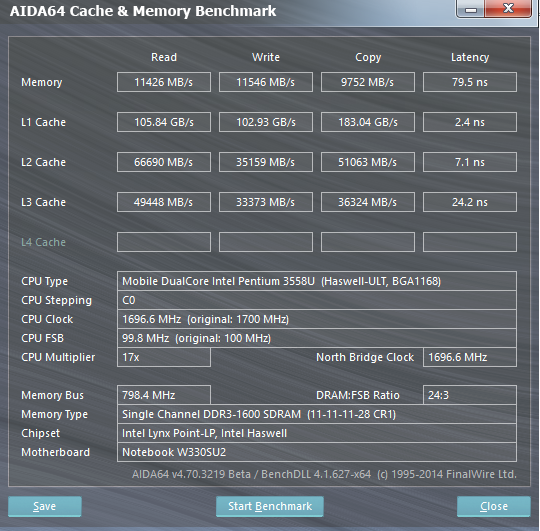Viewport: 540px width, 531px height.
Task: Select L1 Cache Read 105.84 GB/s
Action: click(164, 122)
